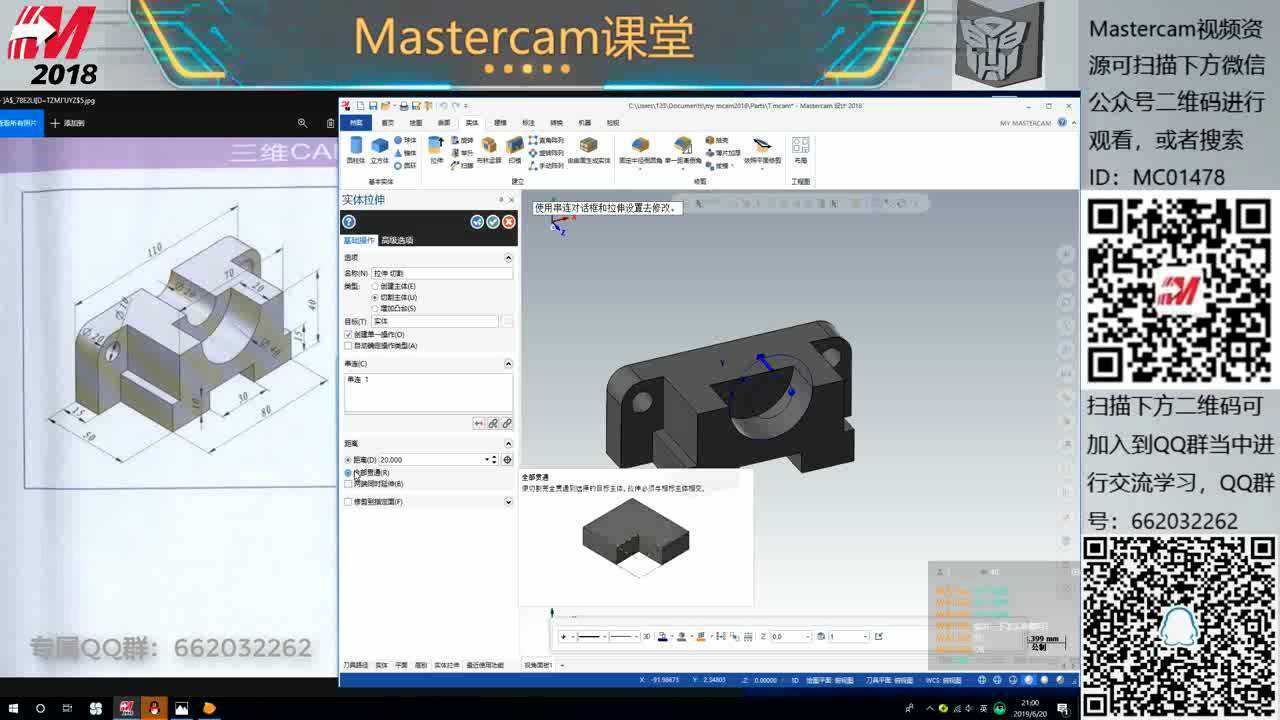This screenshot has height=720, width=1280.
Task: Uncheck 创建单一操作 single operation checkbox
Action: (x=347, y=334)
